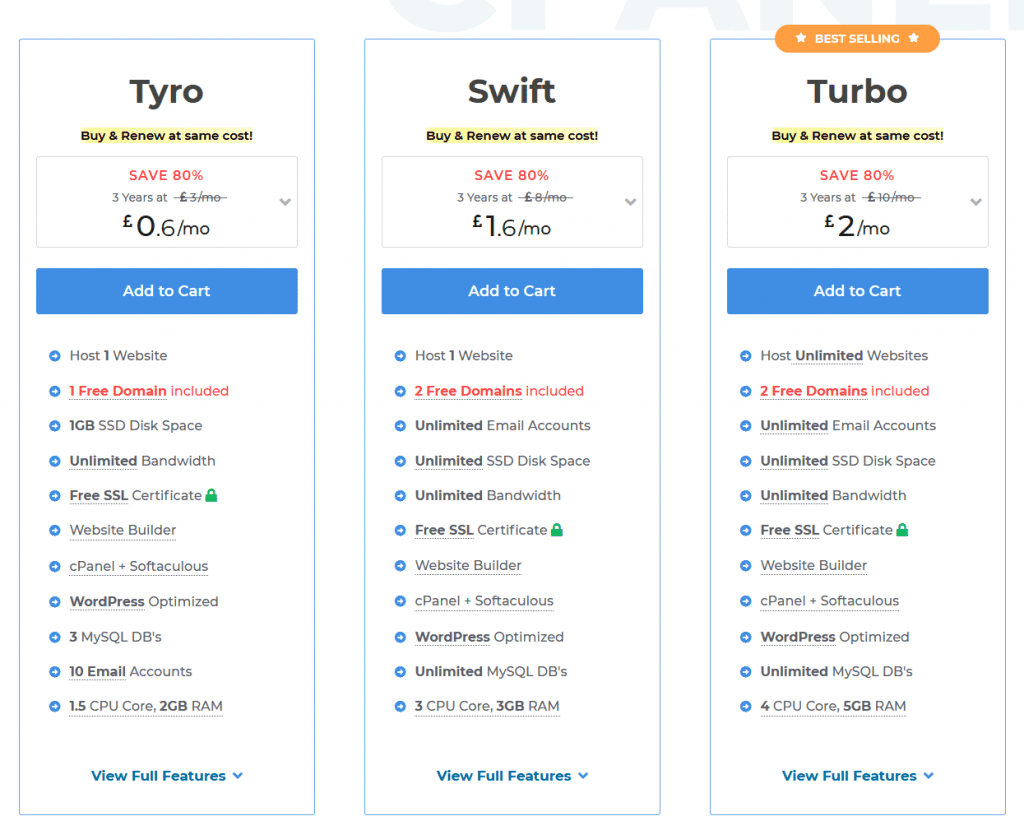Screen dimensions: 1024x830
Task: Click '1 Free Domain included' in Tyro
Action: pos(149,391)
